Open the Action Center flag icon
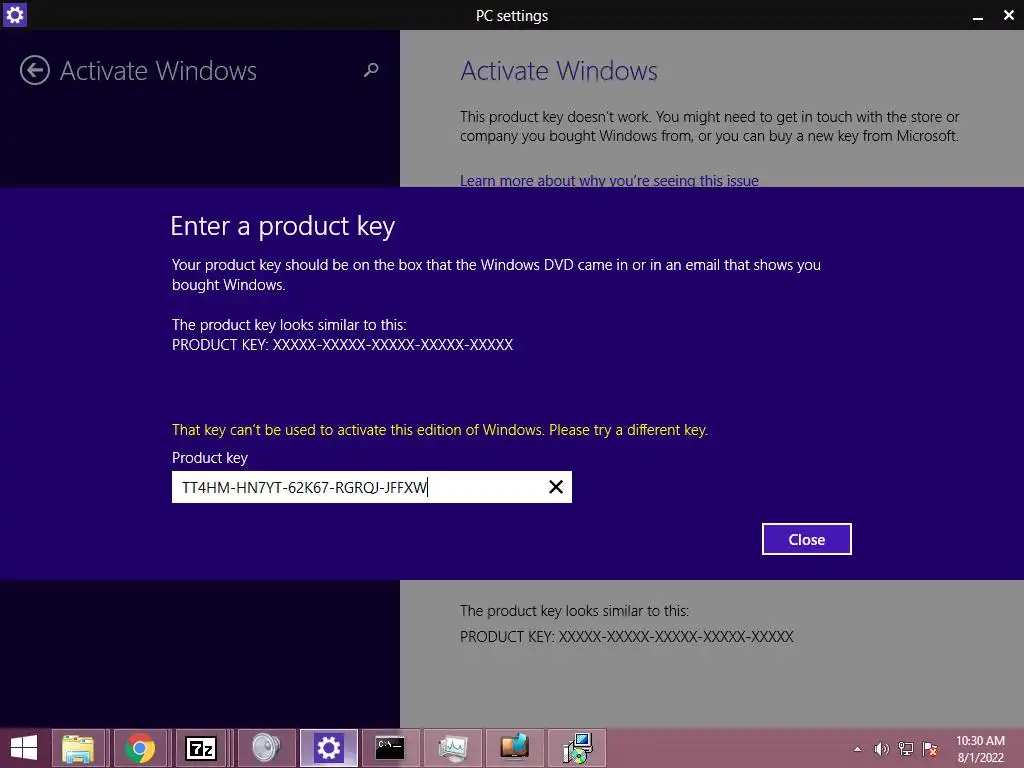Image resolution: width=1024 pixels, height=768 pixels. click(930, 749)
